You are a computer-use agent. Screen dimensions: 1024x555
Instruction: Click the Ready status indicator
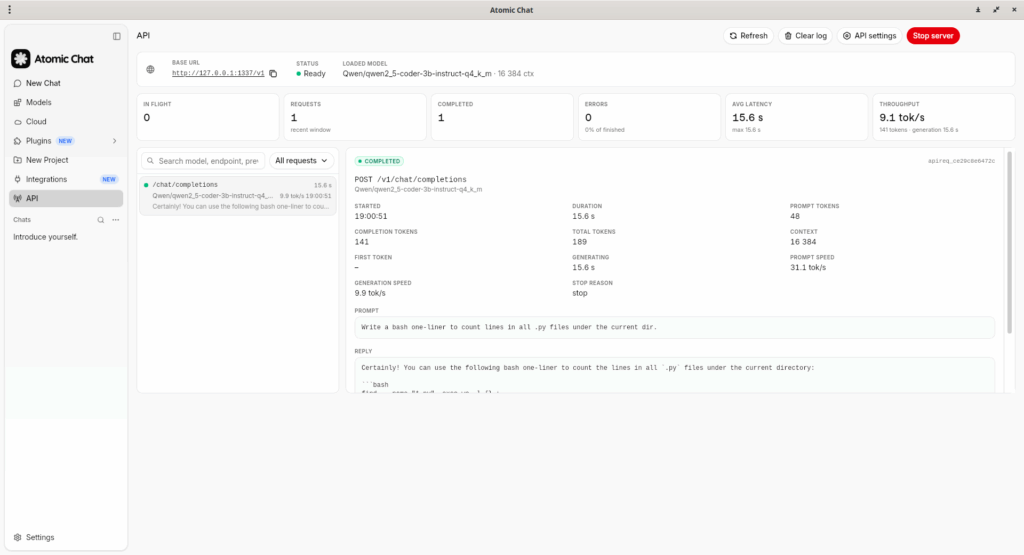click(x=311, y=74)
